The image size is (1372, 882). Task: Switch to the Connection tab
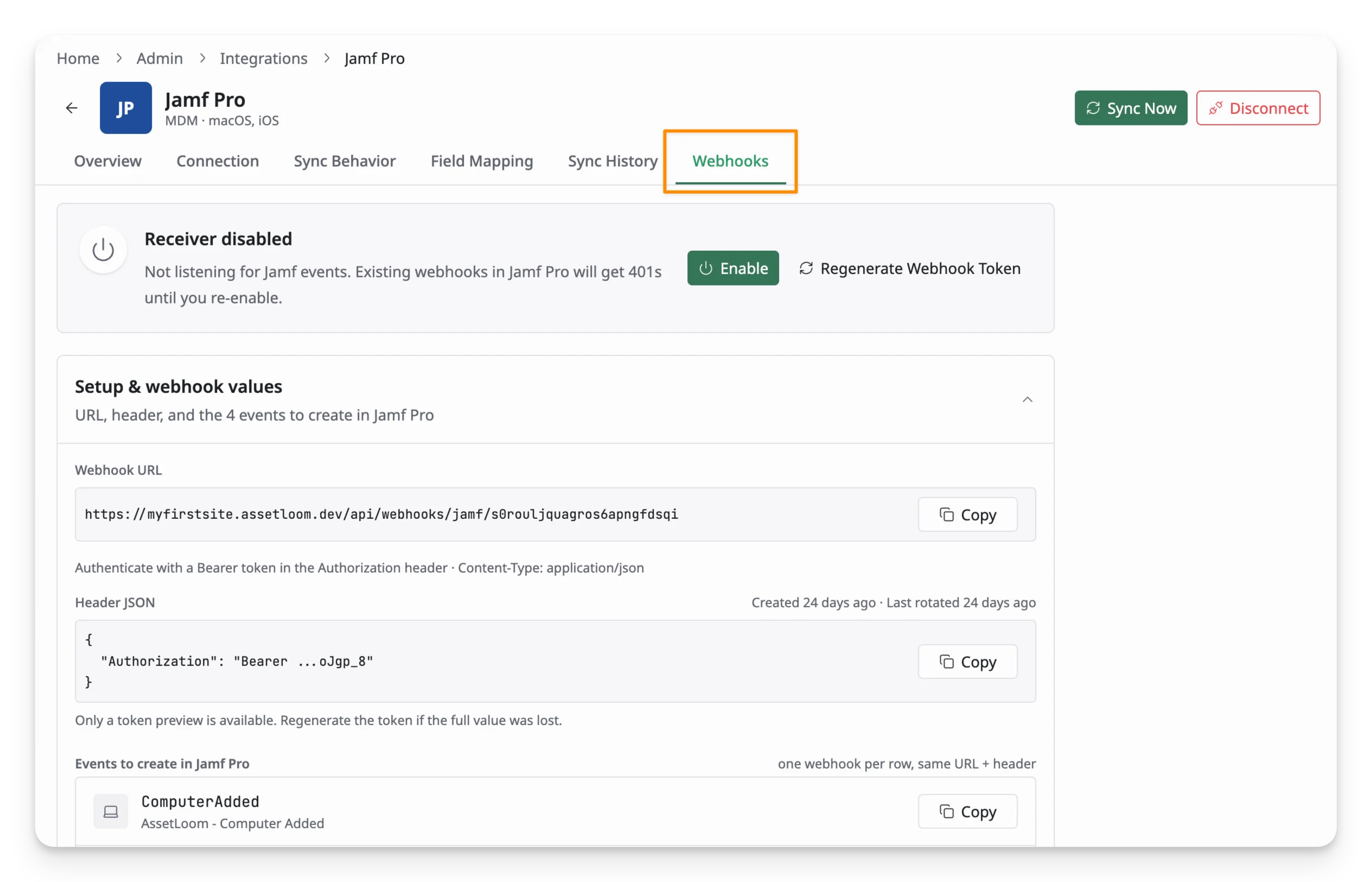218,161
